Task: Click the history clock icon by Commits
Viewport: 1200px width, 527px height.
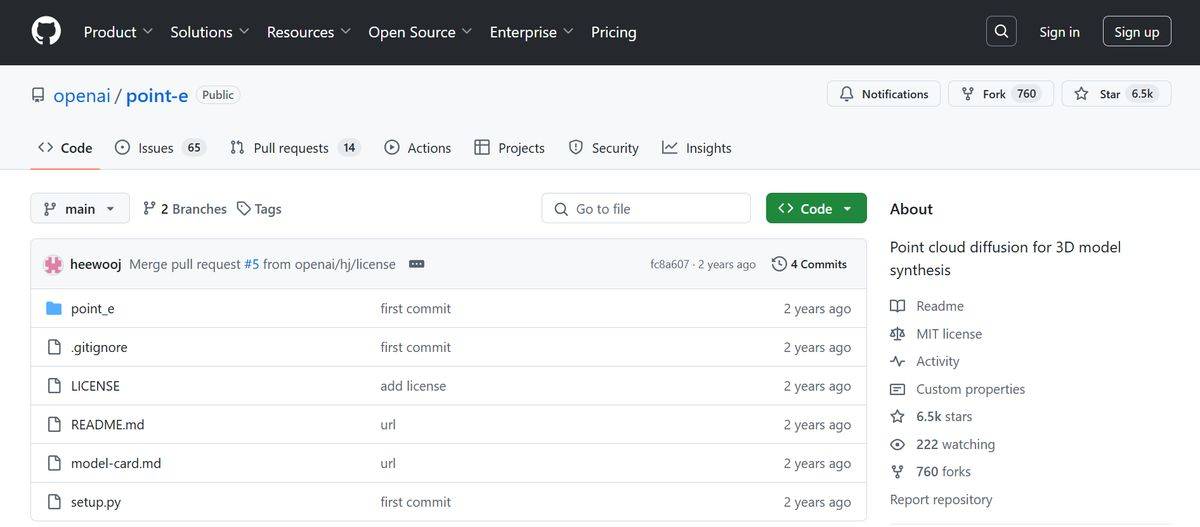Action: pyautogui.click(x=779, y=264)
